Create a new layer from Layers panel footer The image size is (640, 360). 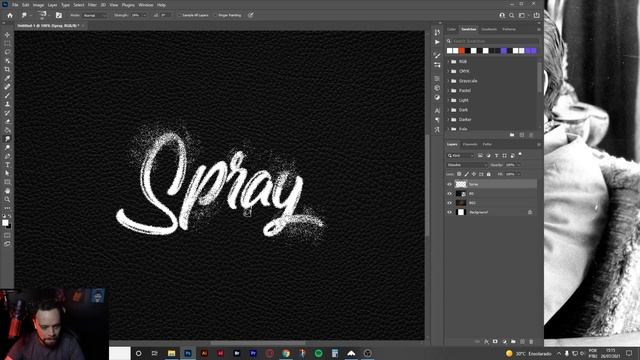(522, 342)
